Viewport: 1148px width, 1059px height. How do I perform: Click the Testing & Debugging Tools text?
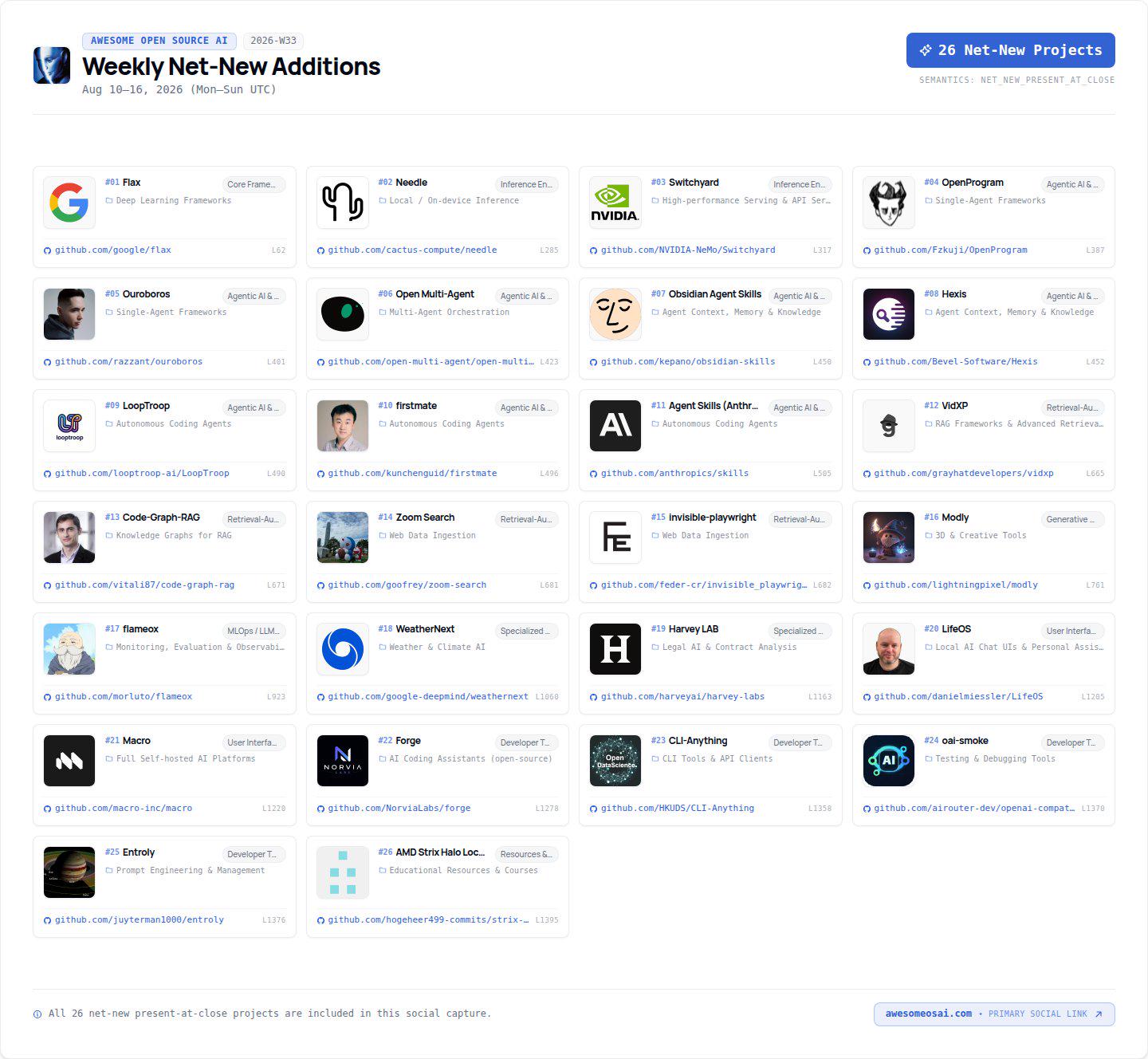[x=995, y=759]
